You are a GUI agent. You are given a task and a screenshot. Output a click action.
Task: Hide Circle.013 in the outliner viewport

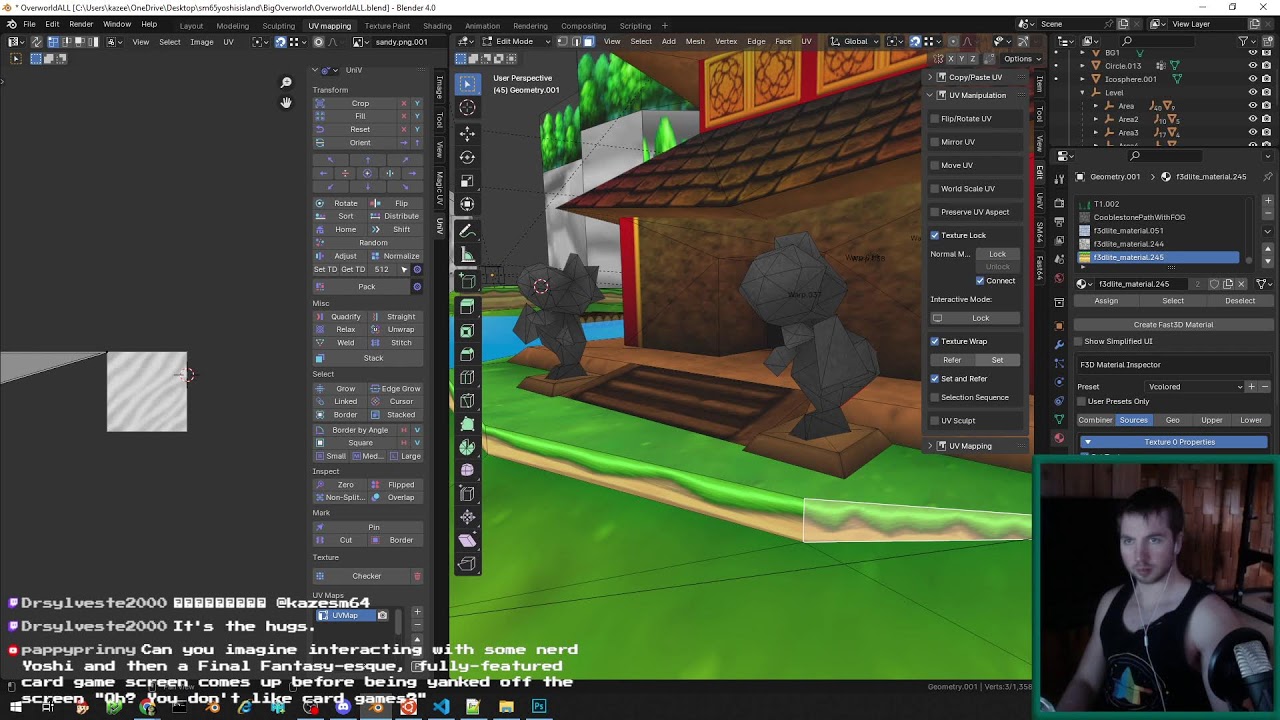click(x=1253, y=66)
